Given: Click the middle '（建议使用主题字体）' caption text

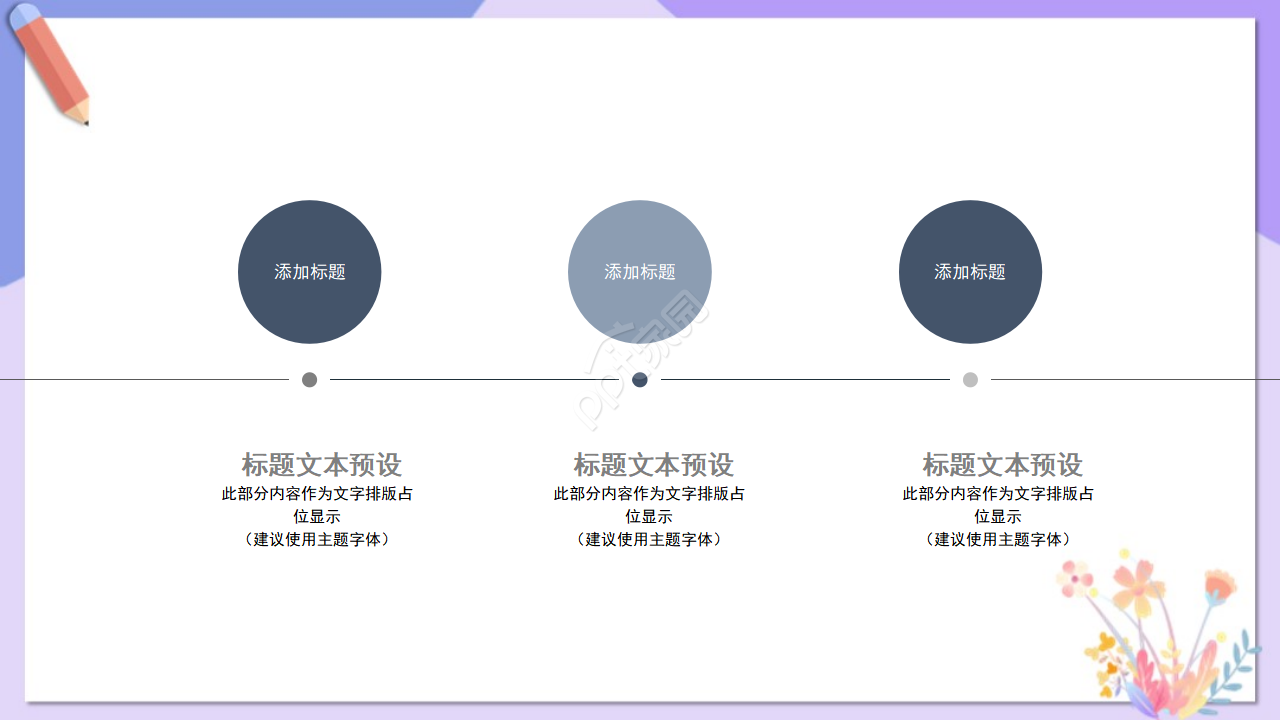Looking at the screenshot, I should [x=650, y=539].
